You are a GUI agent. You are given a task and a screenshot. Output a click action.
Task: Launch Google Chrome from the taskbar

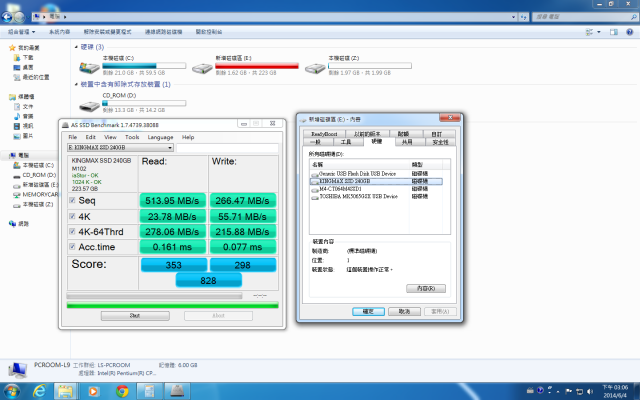122,391
